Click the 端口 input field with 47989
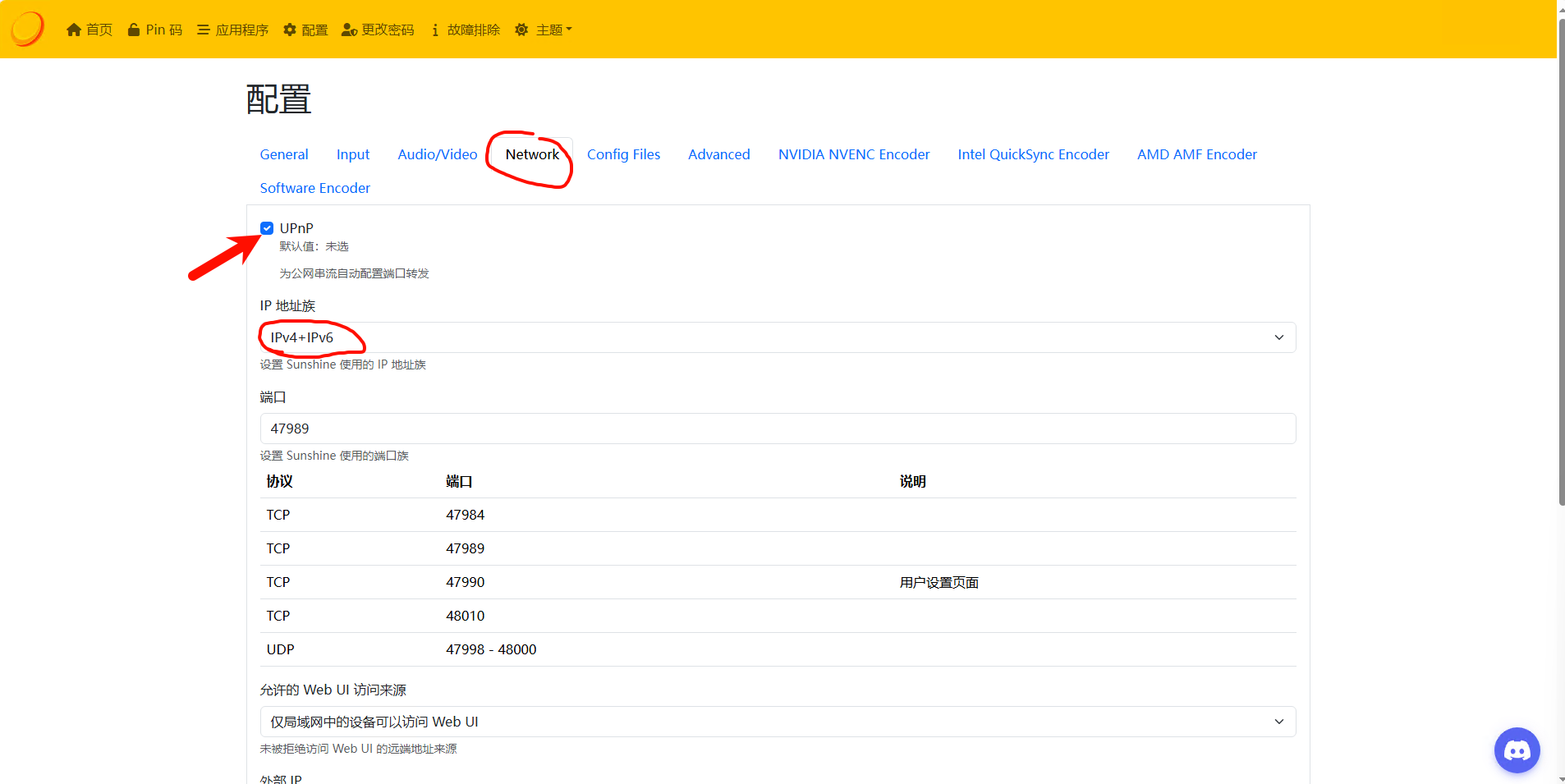 pos(778,429)
